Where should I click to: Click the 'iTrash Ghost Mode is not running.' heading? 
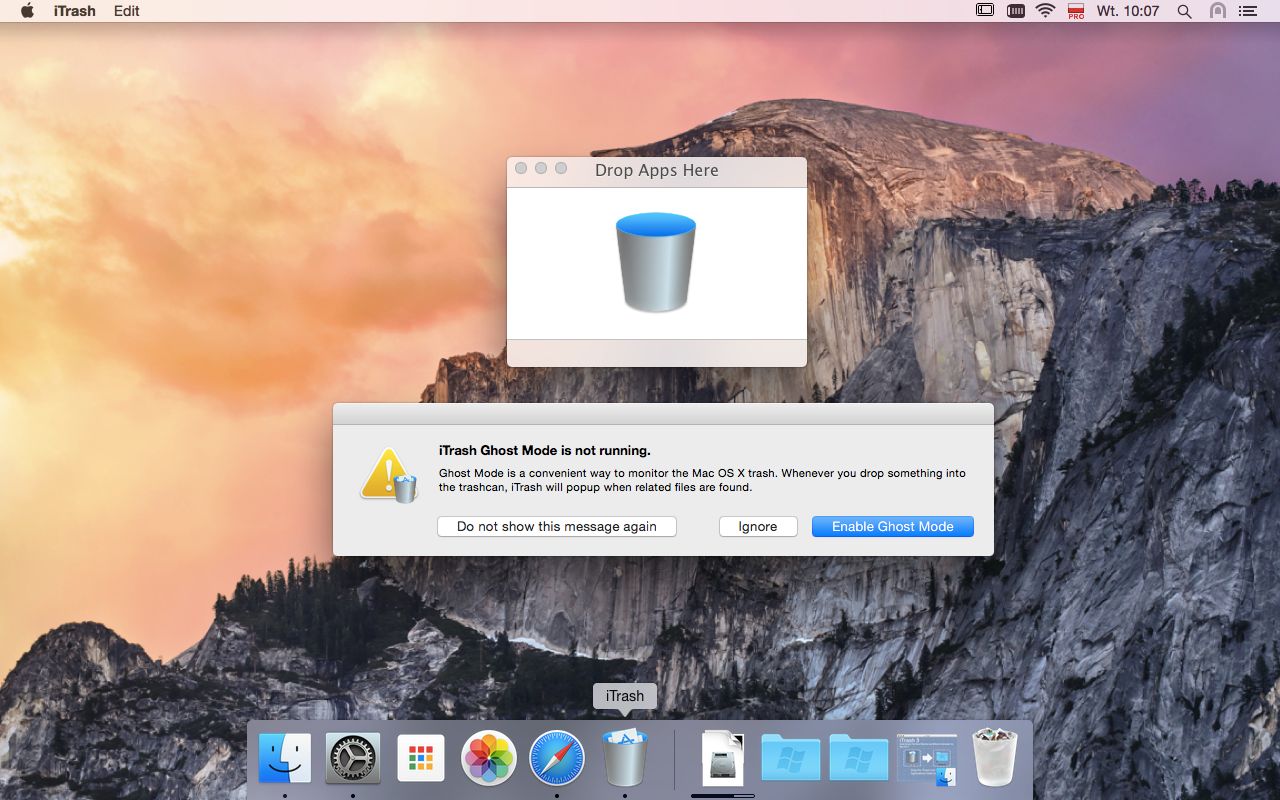tap(545, 450)
